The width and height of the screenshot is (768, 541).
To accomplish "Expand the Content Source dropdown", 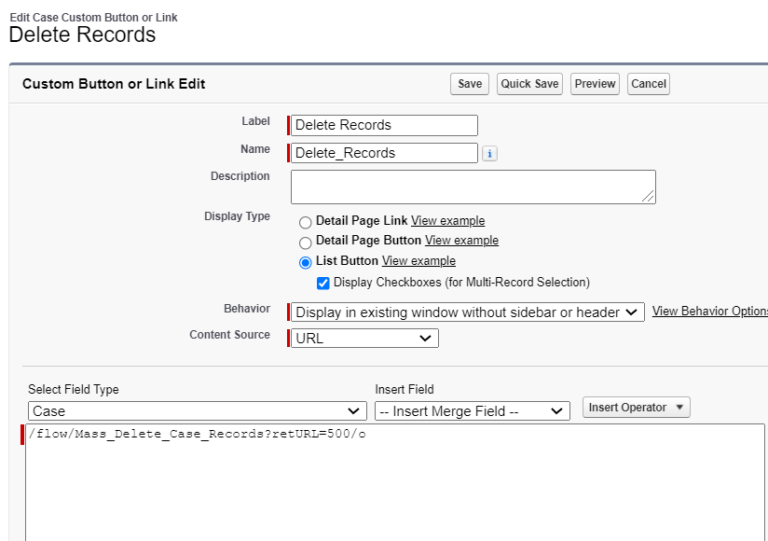I will coord(365,339).
